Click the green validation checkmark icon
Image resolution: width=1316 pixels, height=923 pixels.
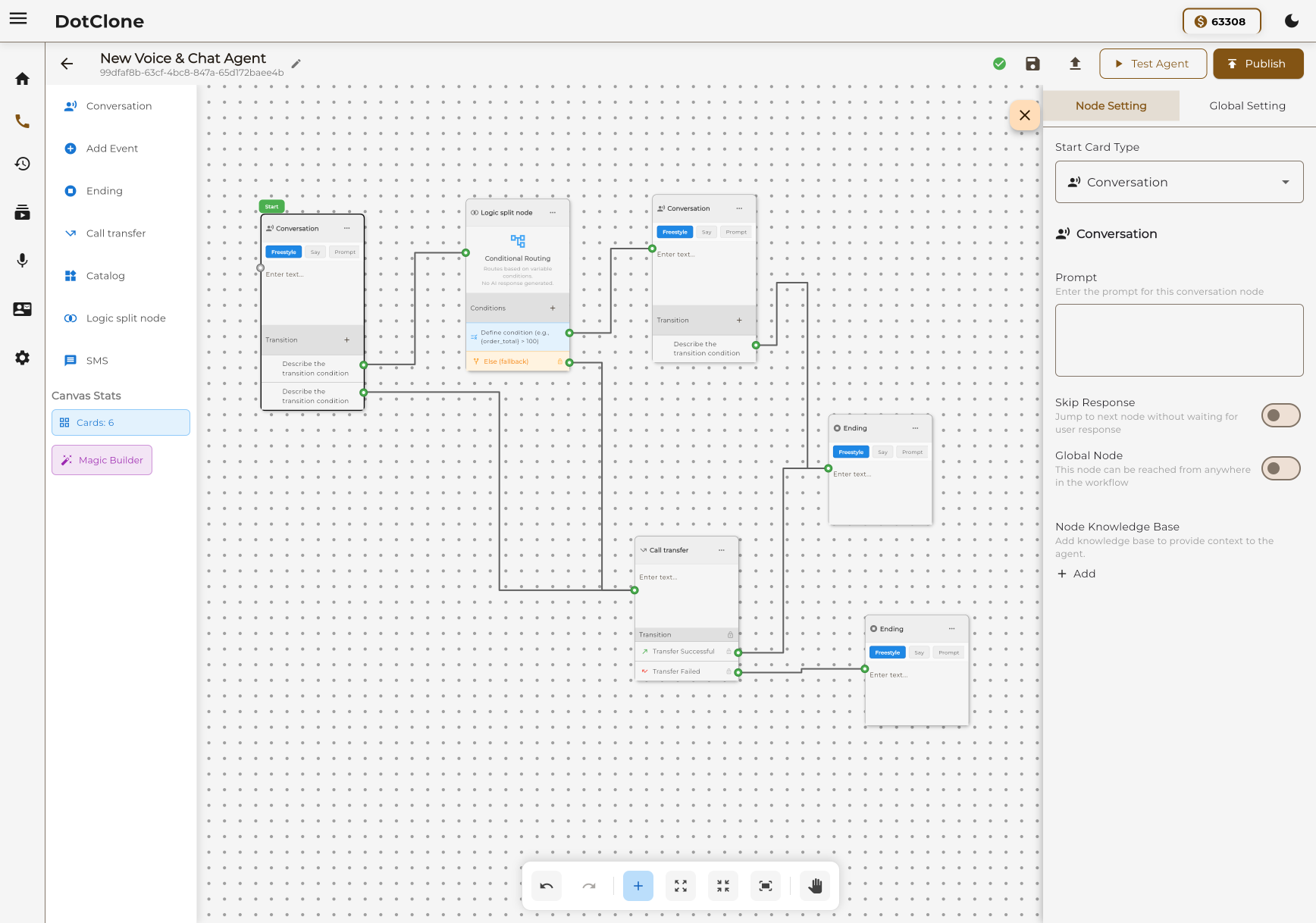(x=1000, y=64)
